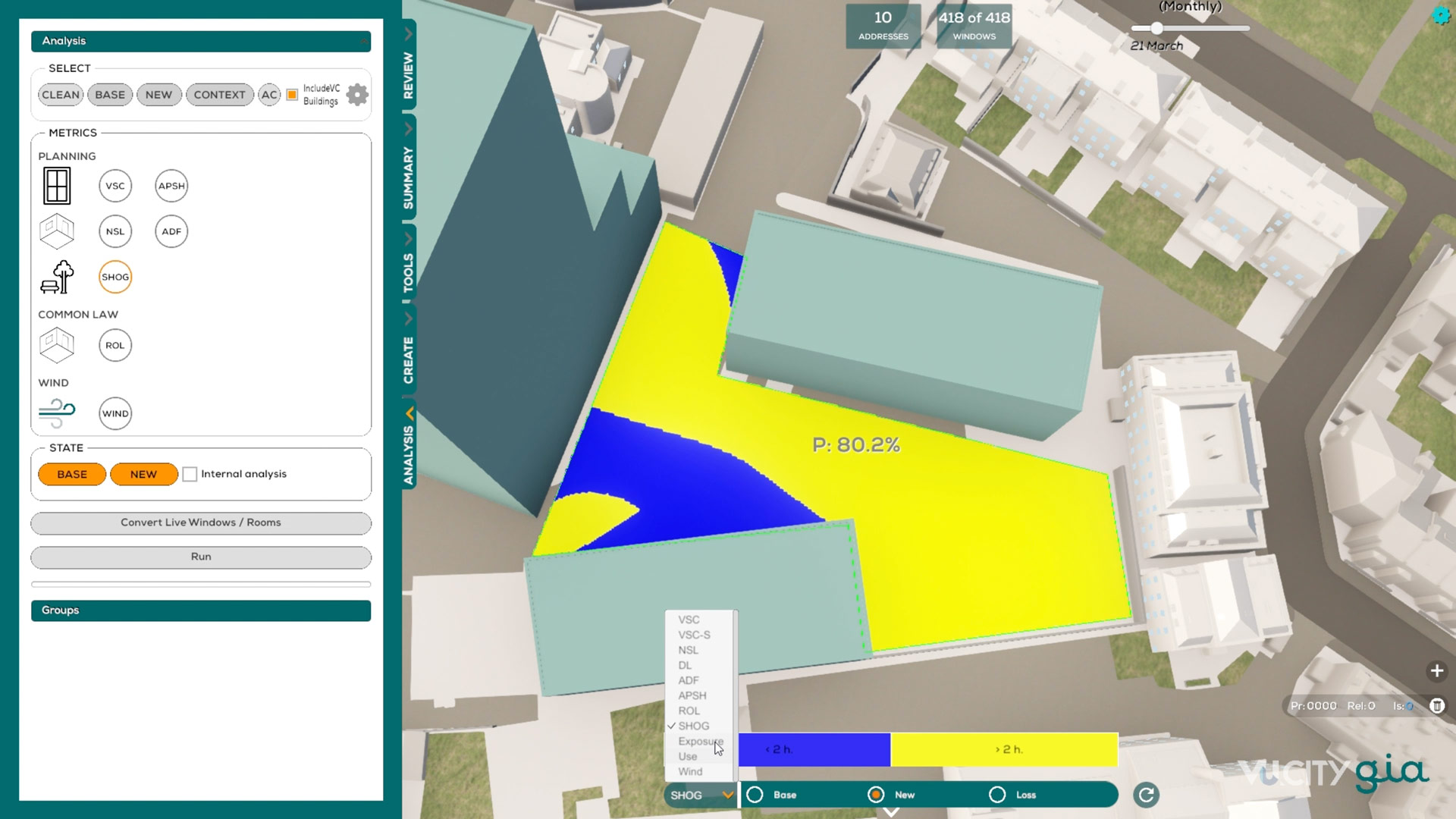Click the VSC metric circle
Viewport: 1456px width, 819px height.
tap(115, 186)
